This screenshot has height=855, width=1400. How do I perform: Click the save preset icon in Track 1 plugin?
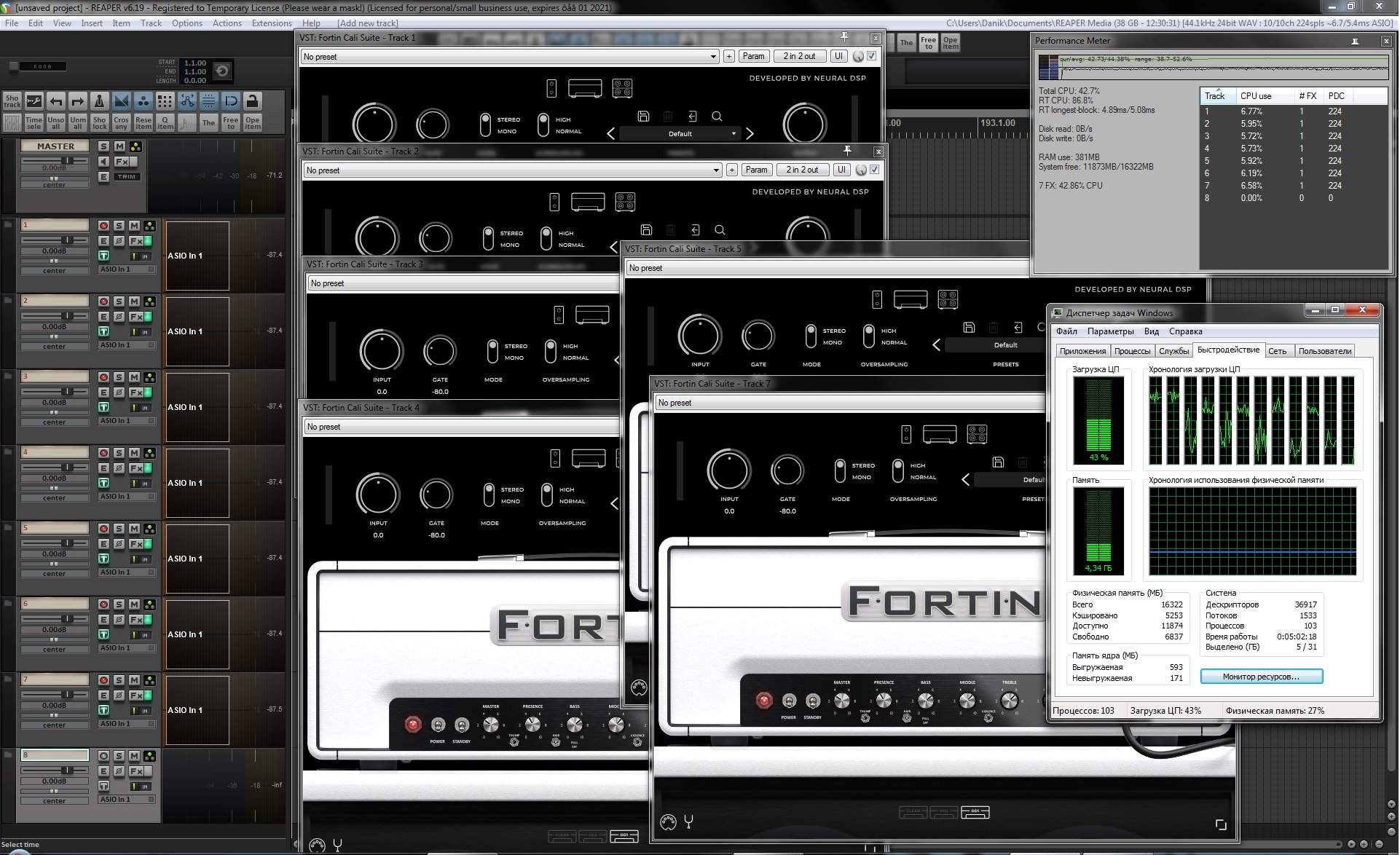coord(643,116)
